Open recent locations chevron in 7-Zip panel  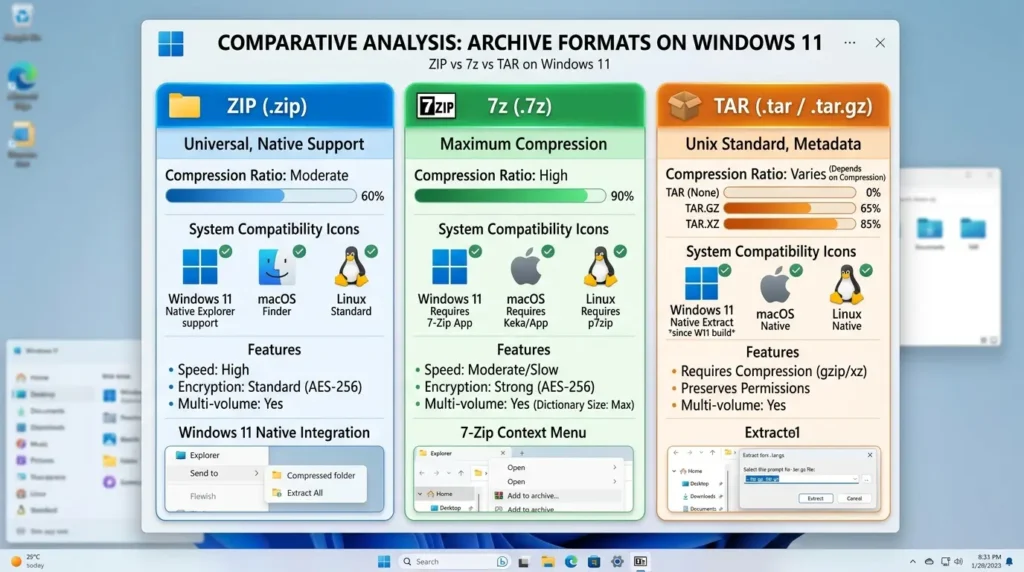[x=449, y=473]
